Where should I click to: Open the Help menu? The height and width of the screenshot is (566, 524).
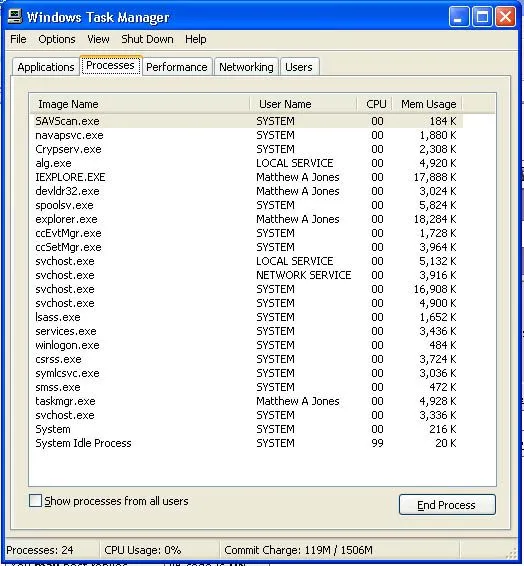(196, 39)
